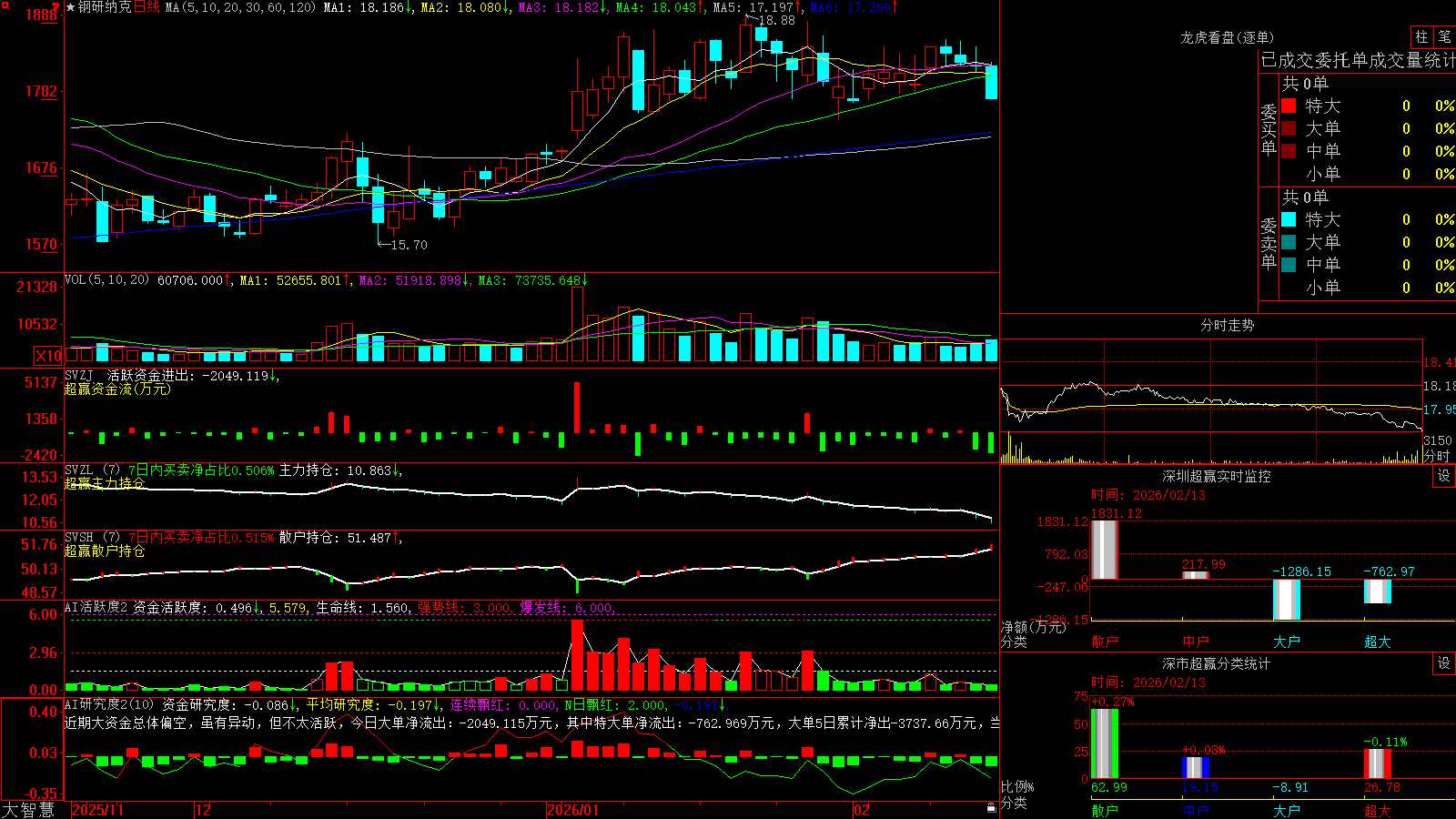Click the 18.88 high price annotation

tap(776, 20)
